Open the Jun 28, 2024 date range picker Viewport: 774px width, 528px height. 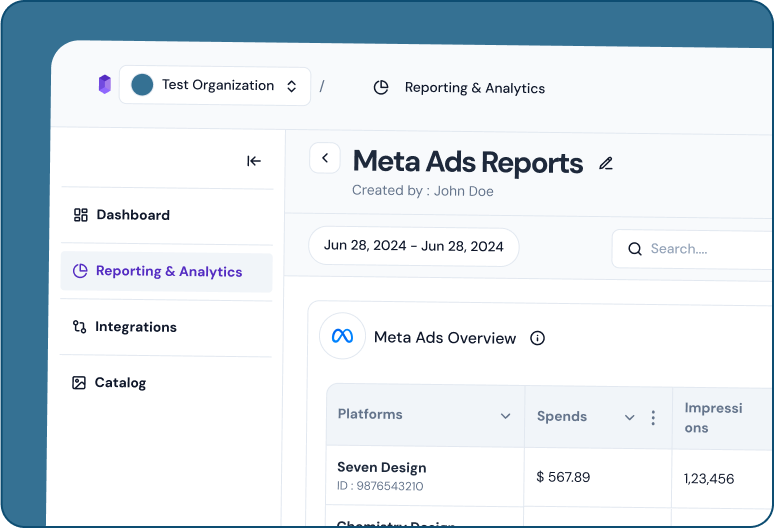coord(414,246)
